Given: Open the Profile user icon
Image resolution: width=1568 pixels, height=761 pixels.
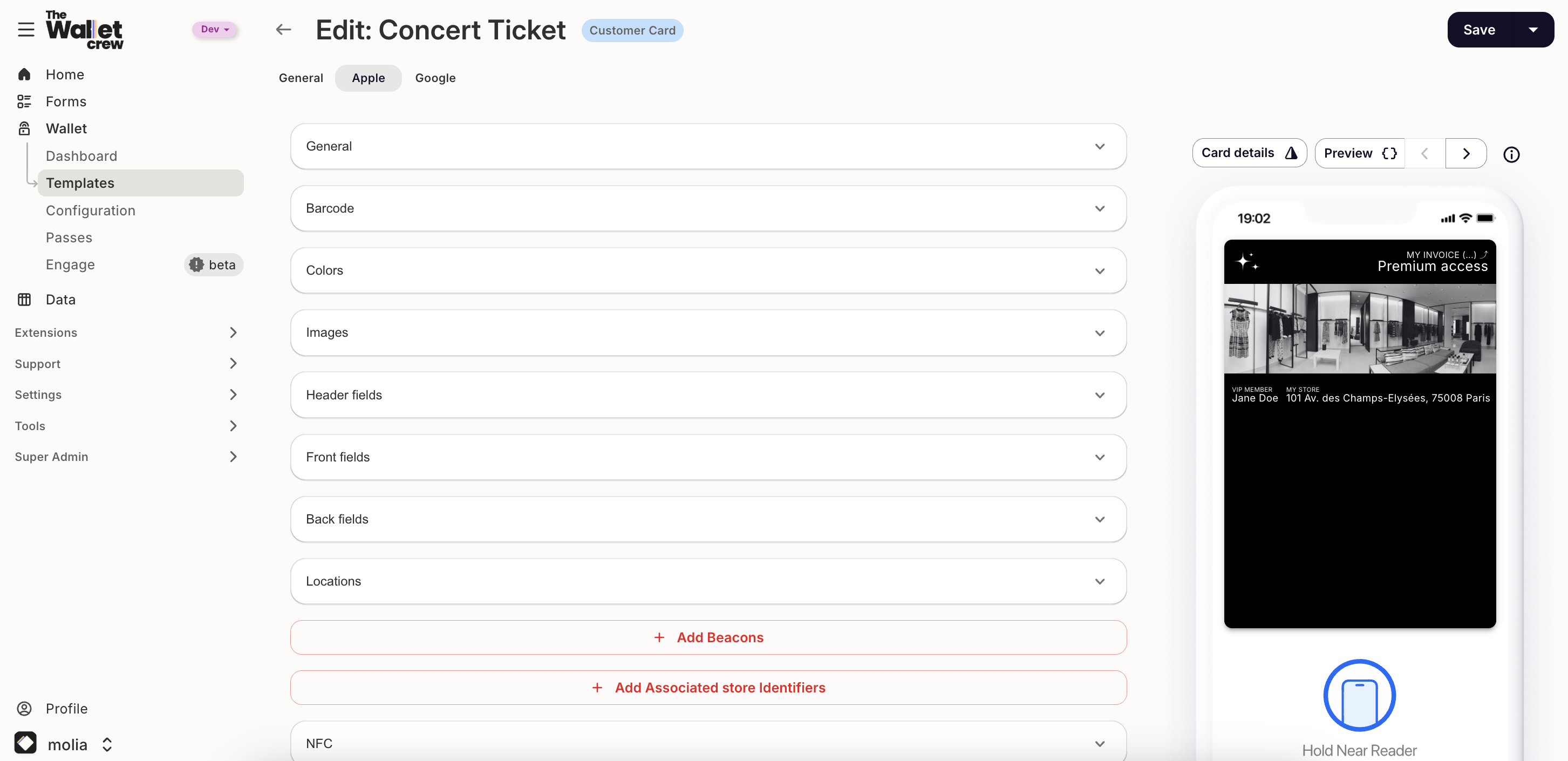Looking at the screenshot, I should [x=24, y=709].
